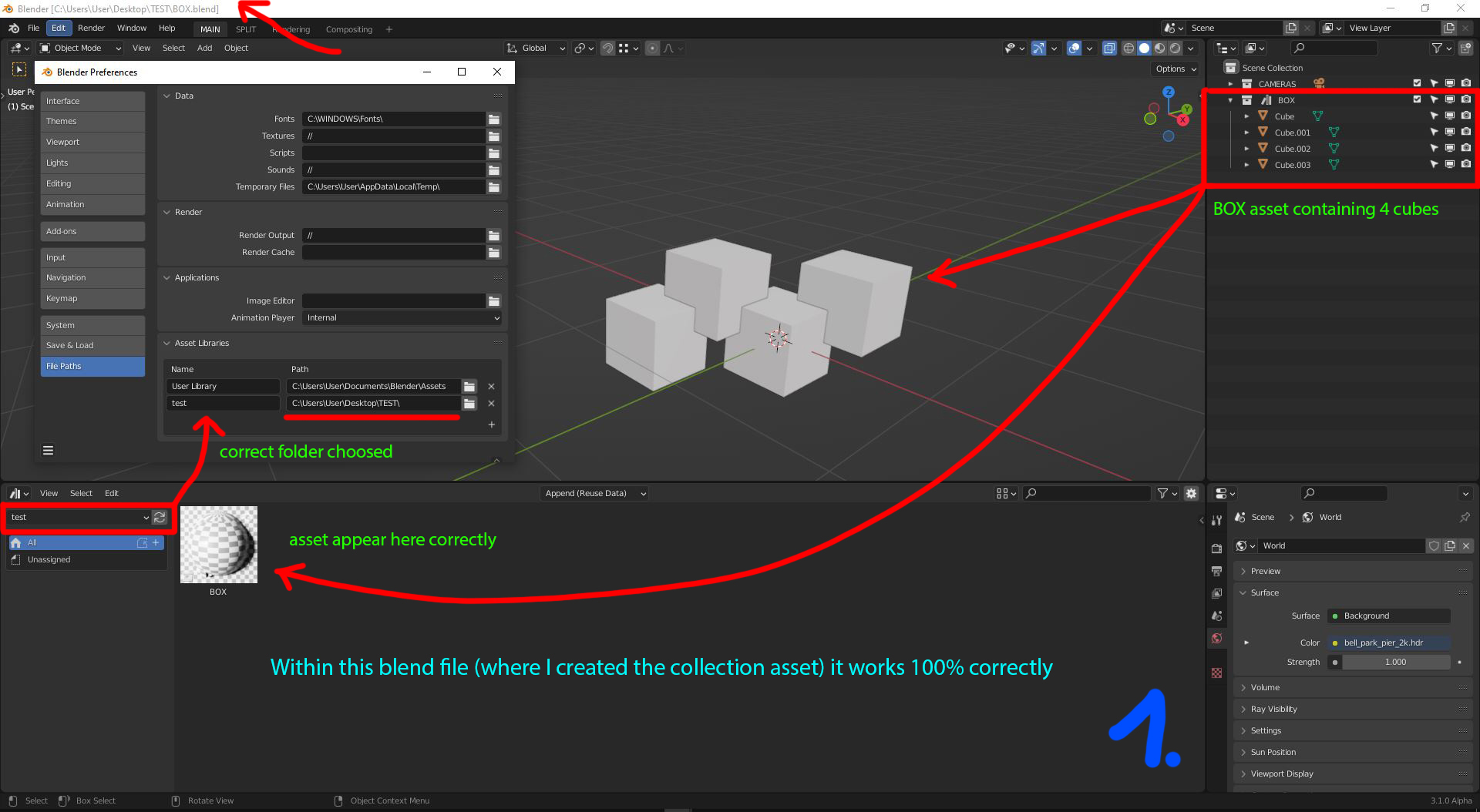Toggle snapping in viewport header
The image size is (1480, 812).
[607, 49]
